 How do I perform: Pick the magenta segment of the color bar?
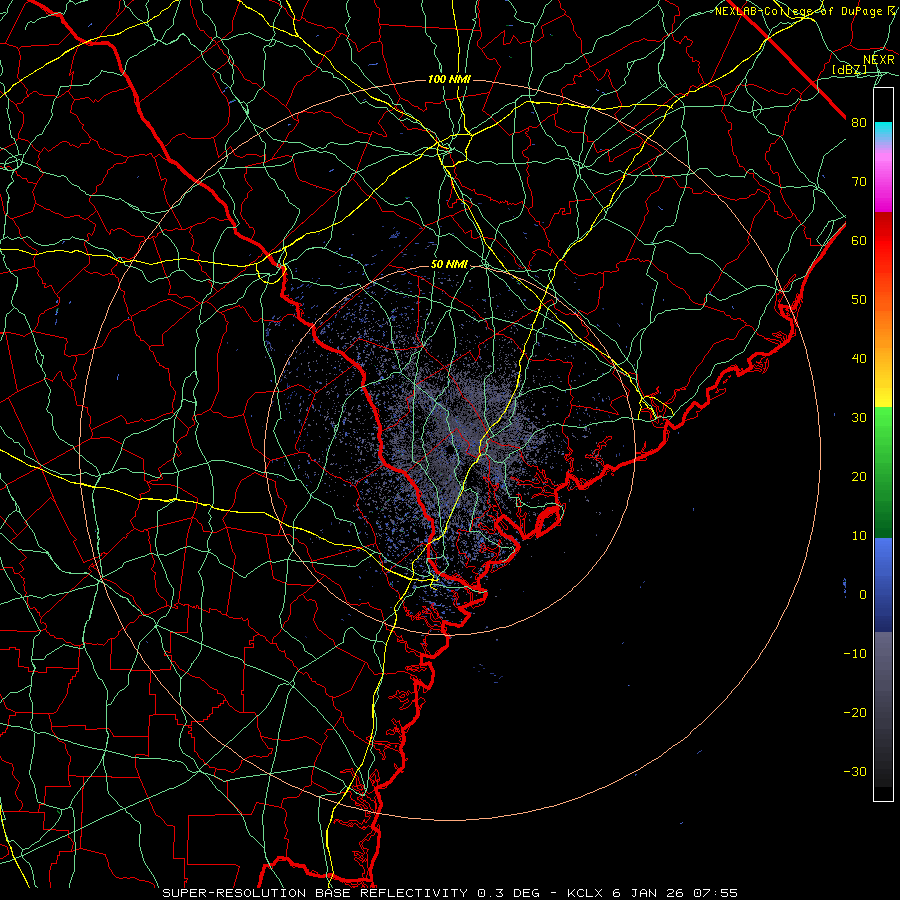tap(883, 184)
